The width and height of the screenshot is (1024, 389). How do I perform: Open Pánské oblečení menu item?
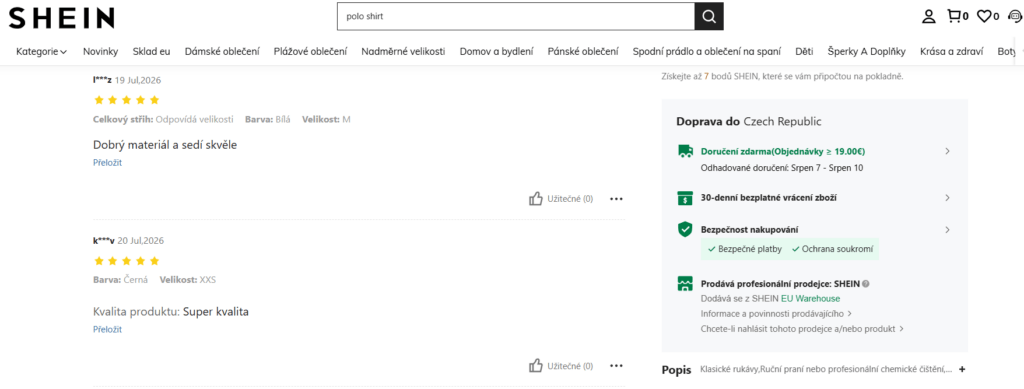583,52
